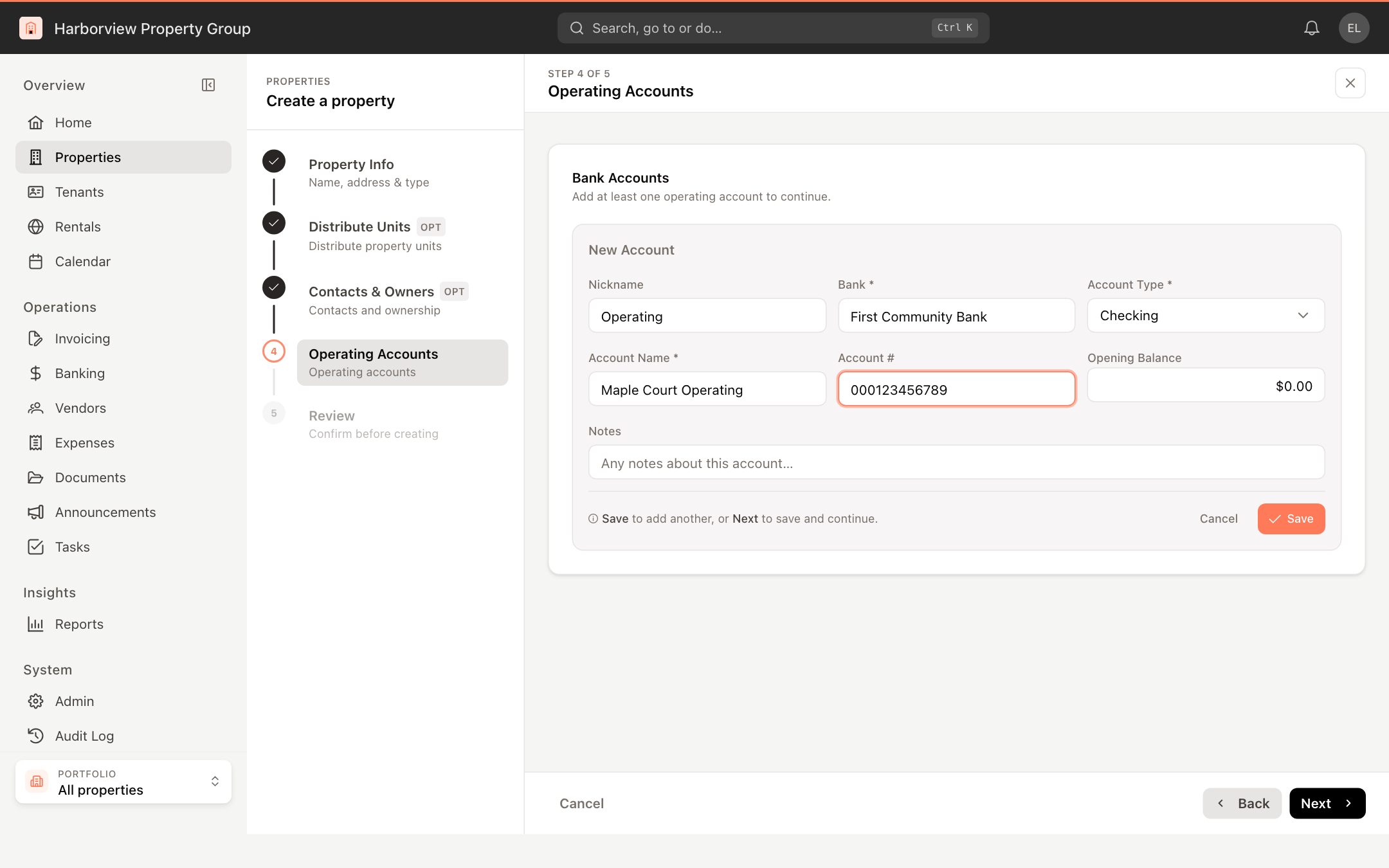This screenshot has width=1389, height=868.
Task: Click the Rentals globe icon
Action: coord(36,226)
